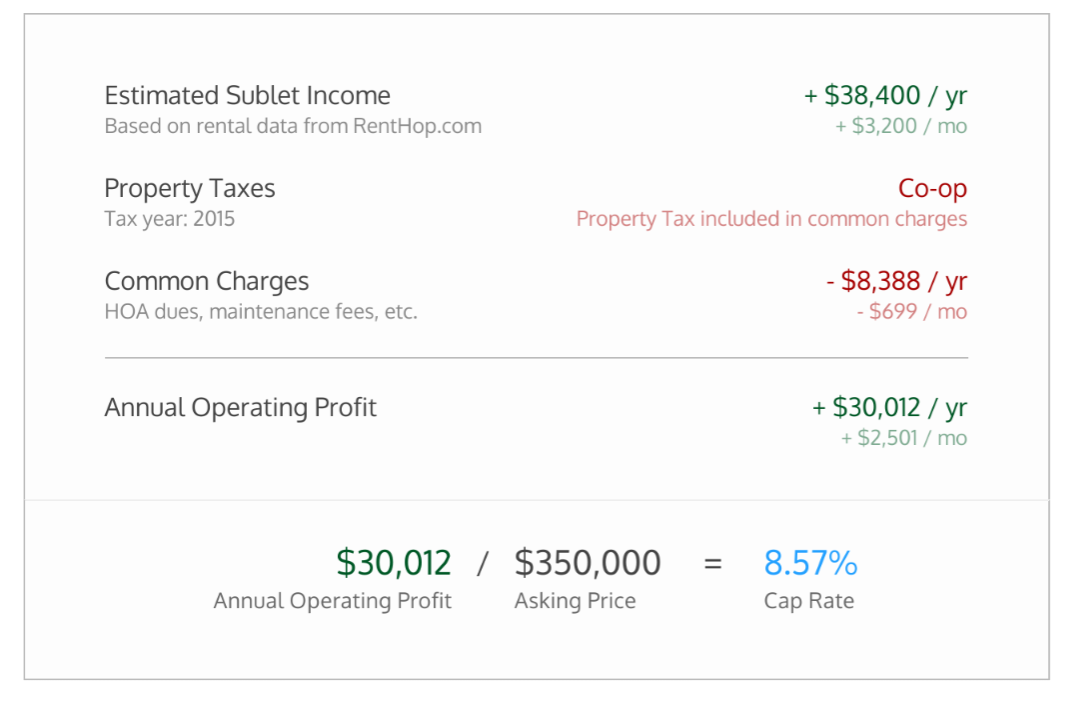1066x709 pixels.
Task: Select the -$8,388 / yr charge value
Action: pyautogui.click(x=897, y=282)
